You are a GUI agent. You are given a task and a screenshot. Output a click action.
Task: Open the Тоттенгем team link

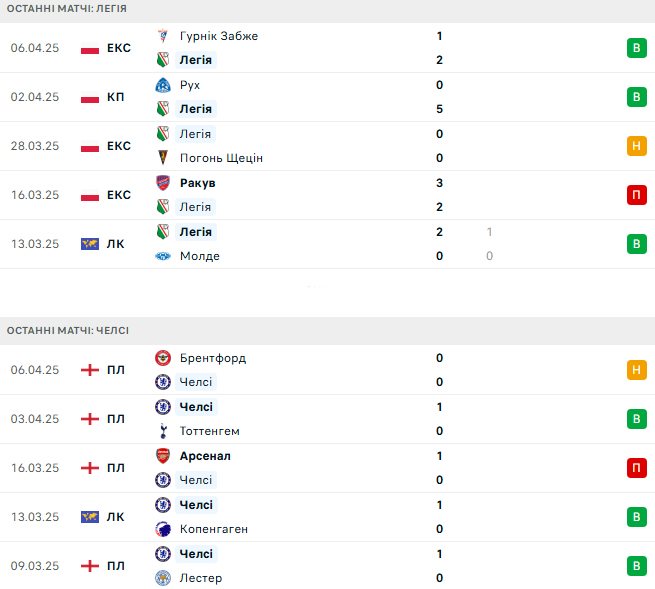pos(210,431)
